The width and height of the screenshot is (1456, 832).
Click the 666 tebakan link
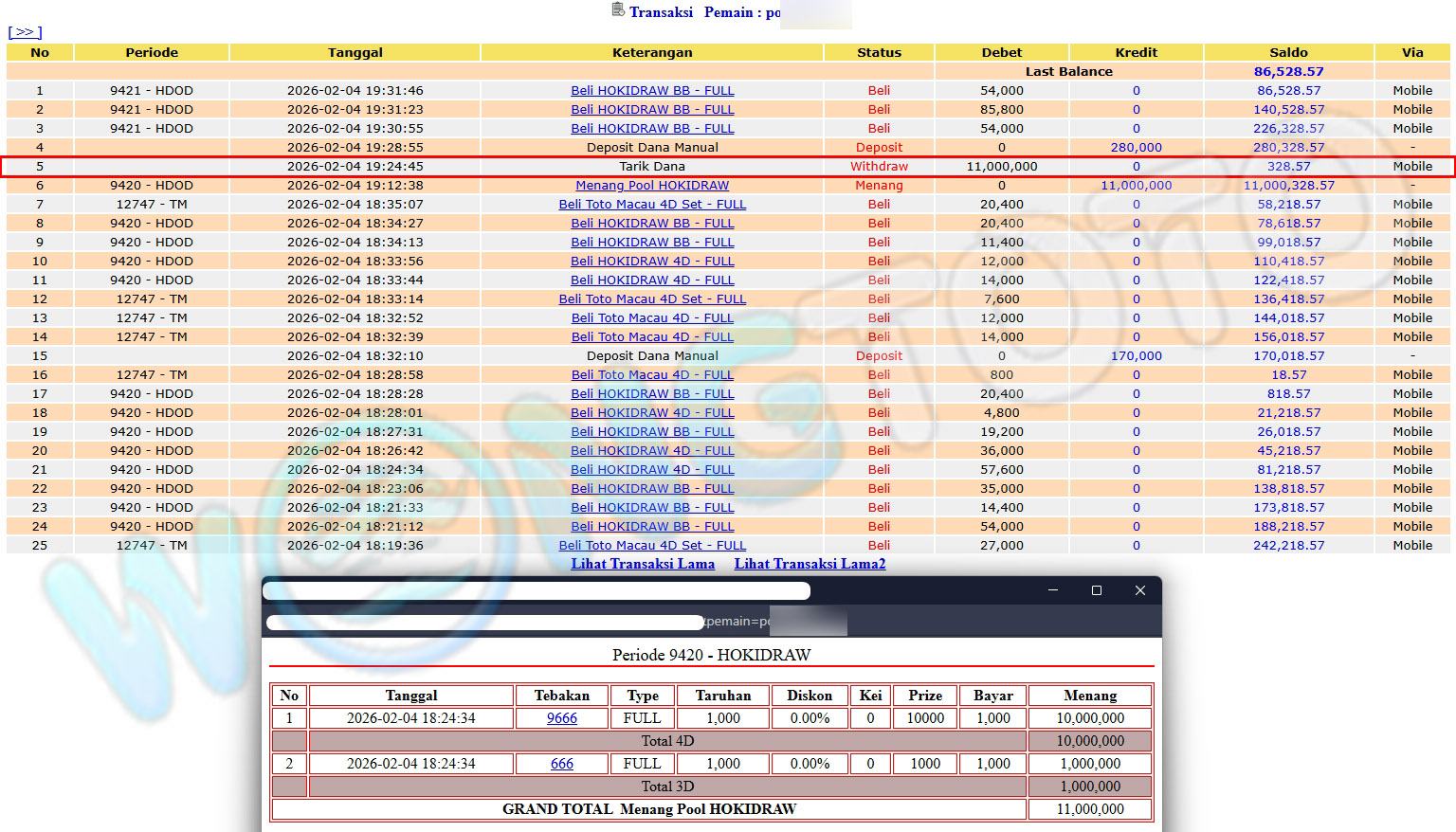(561, 764)
